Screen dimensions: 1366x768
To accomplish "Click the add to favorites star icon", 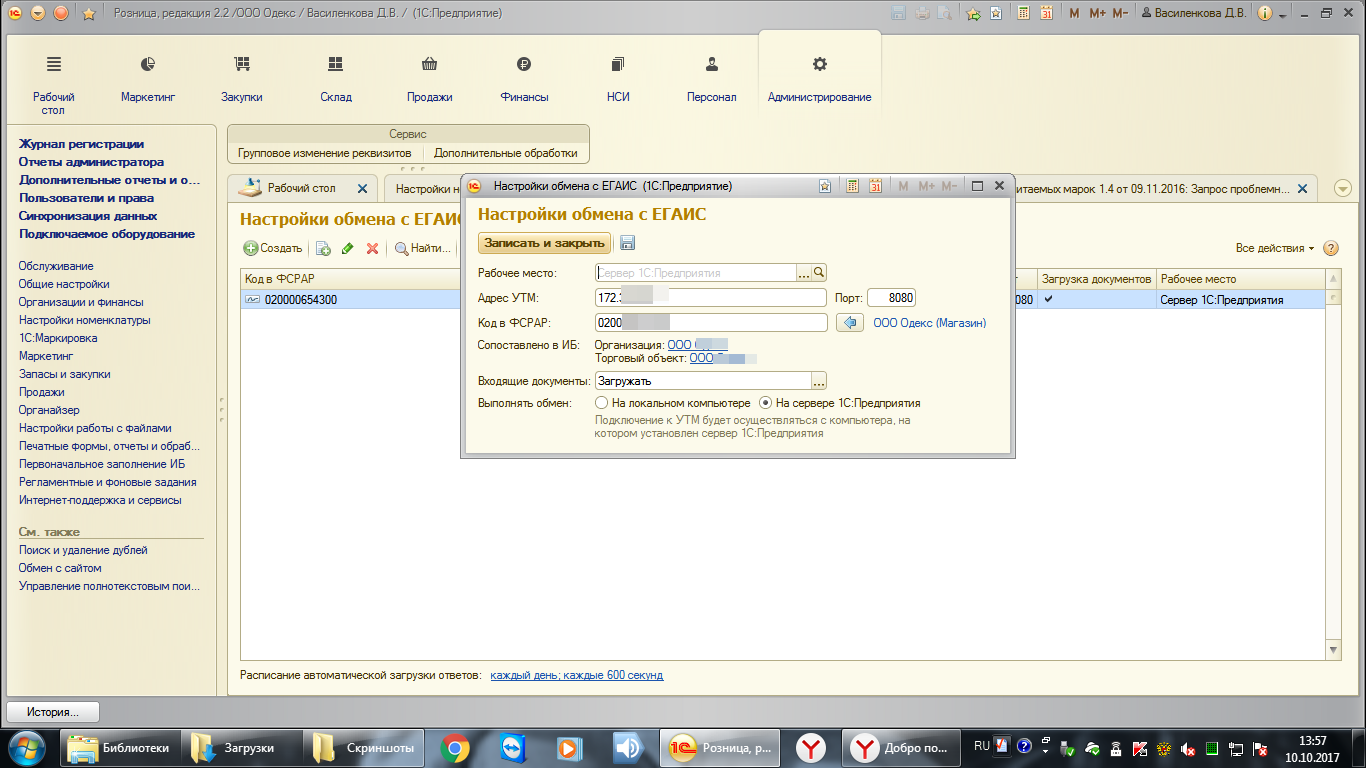I will (x=974, y=14).
